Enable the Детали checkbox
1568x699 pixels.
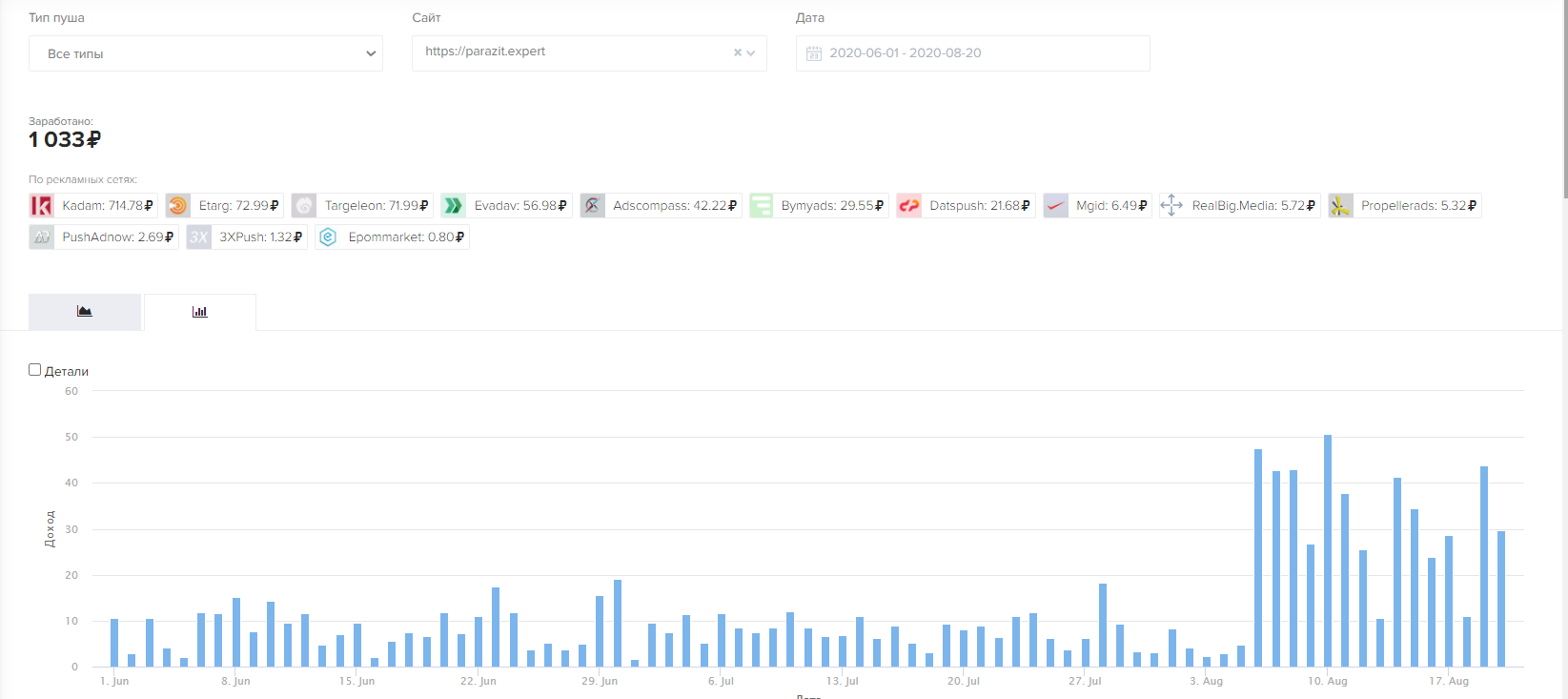click(35, 370)
